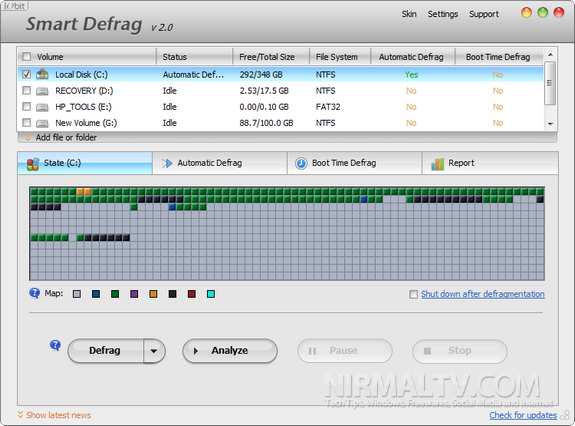This screenshot has height=426, width=575.
Task: Click the Pause button
Action: tap(345, 351)
